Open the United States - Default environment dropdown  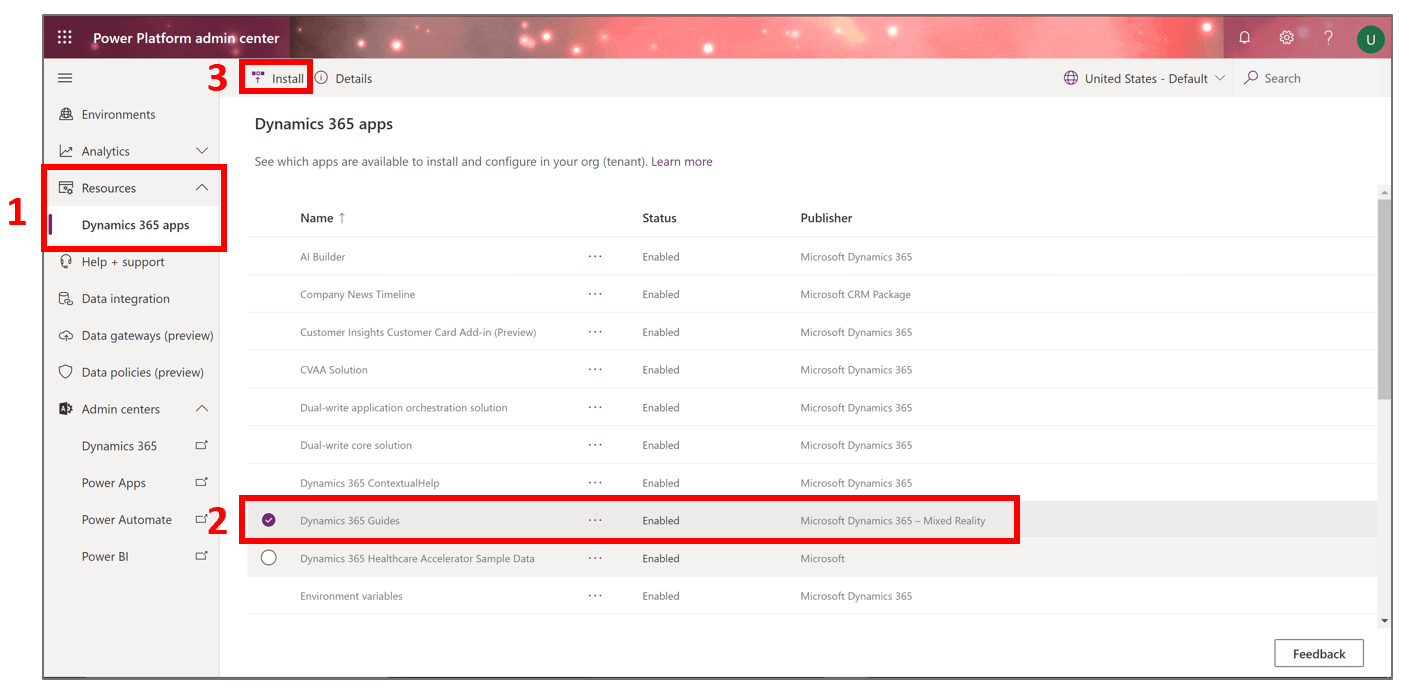click(x=1143, y=77)
